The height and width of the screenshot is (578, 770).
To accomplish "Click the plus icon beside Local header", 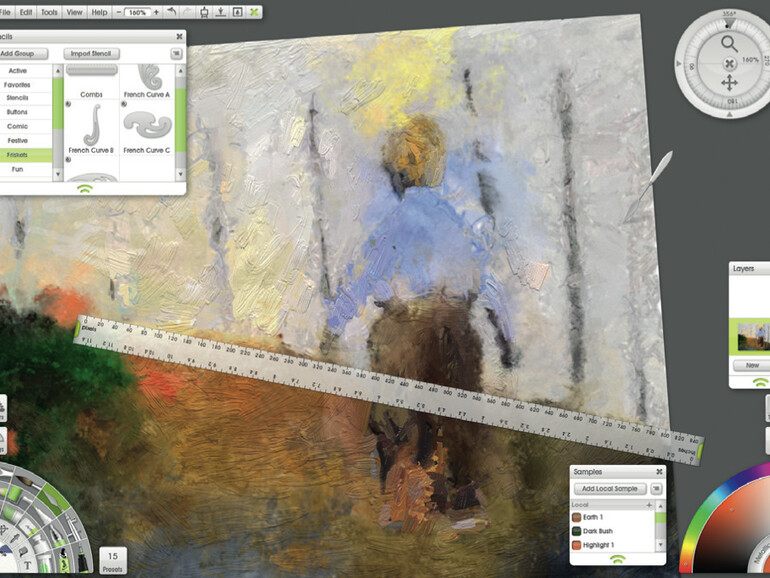I will (649, 505).
